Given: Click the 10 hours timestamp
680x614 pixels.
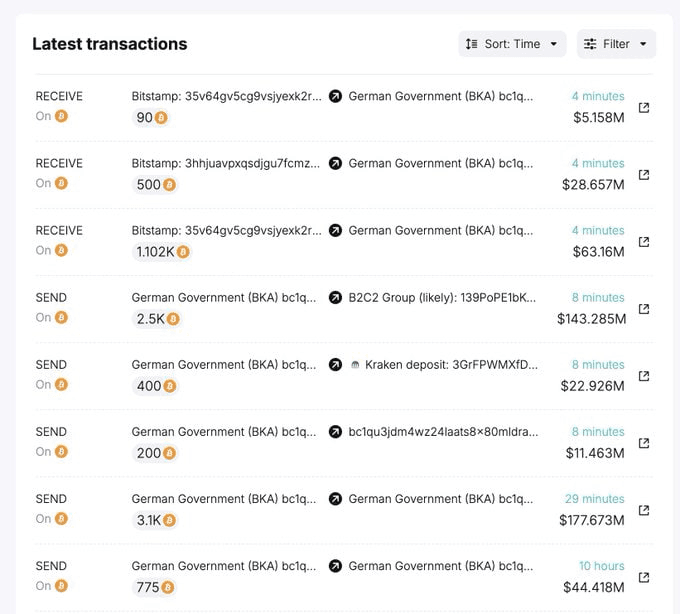Looking at the screenshot, I should coord(602,566).
